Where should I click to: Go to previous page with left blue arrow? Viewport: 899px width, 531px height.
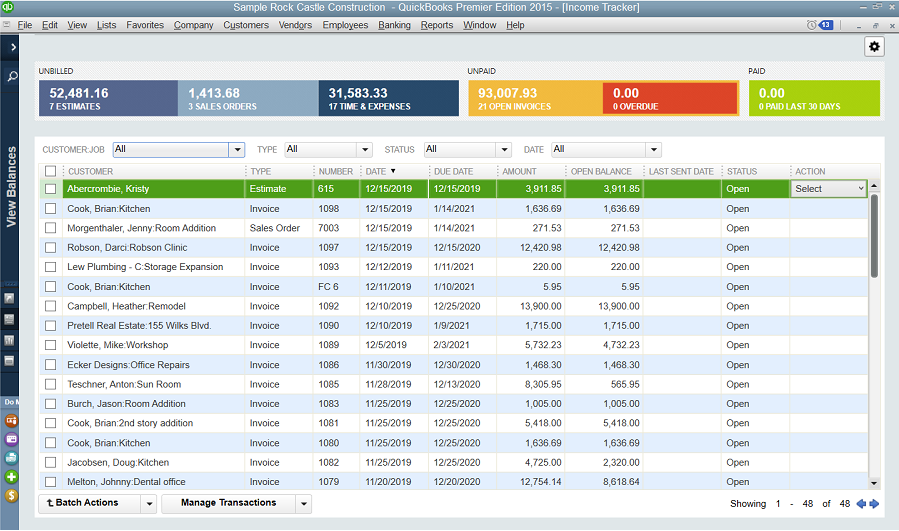[x=861, y=503]
